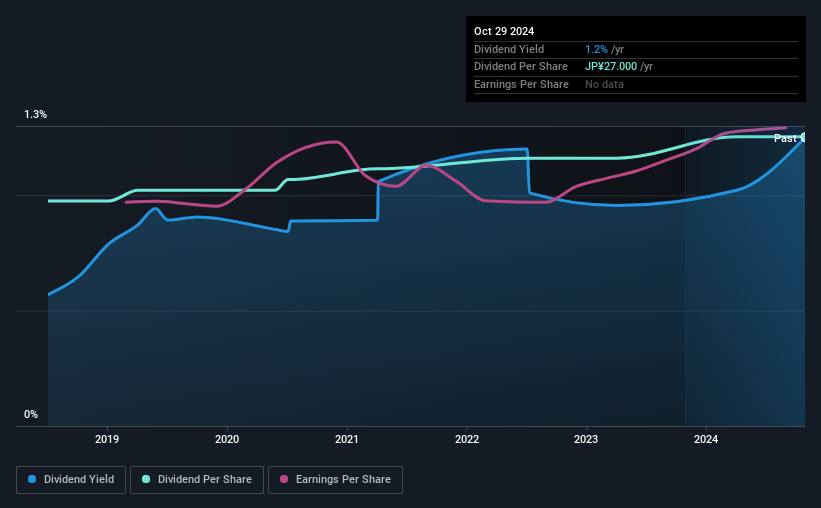The image size is (821, 508).
Task: Click the 2023 x-axis year label
Action: point(586,439)
